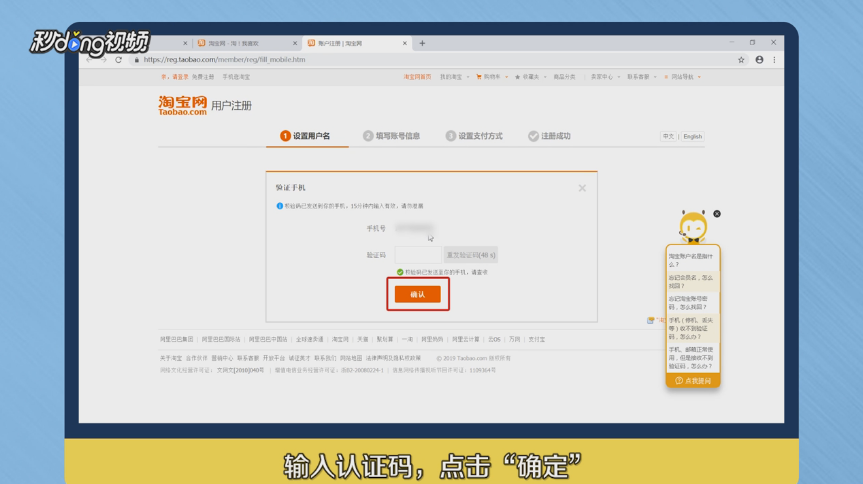Click footer link 开放平台
Screen dimensions: 863x484
[x=274, y=358]
